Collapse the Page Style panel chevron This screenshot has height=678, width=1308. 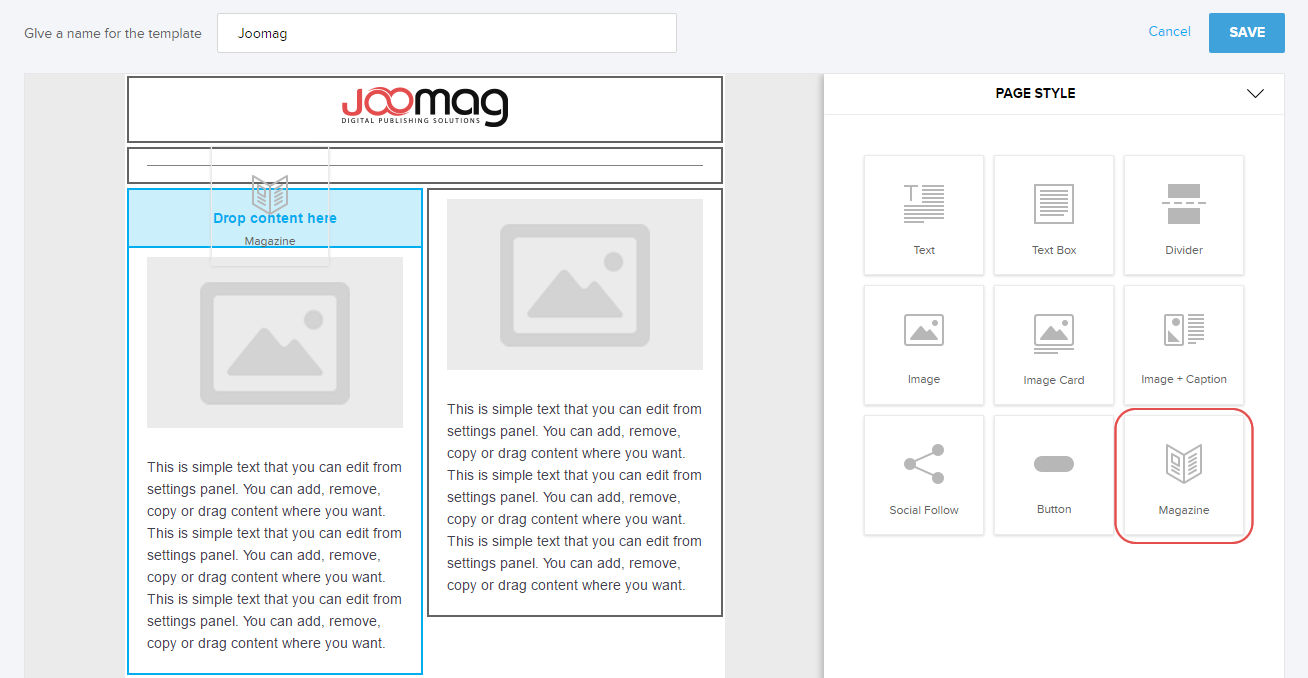coord(1255,93)
